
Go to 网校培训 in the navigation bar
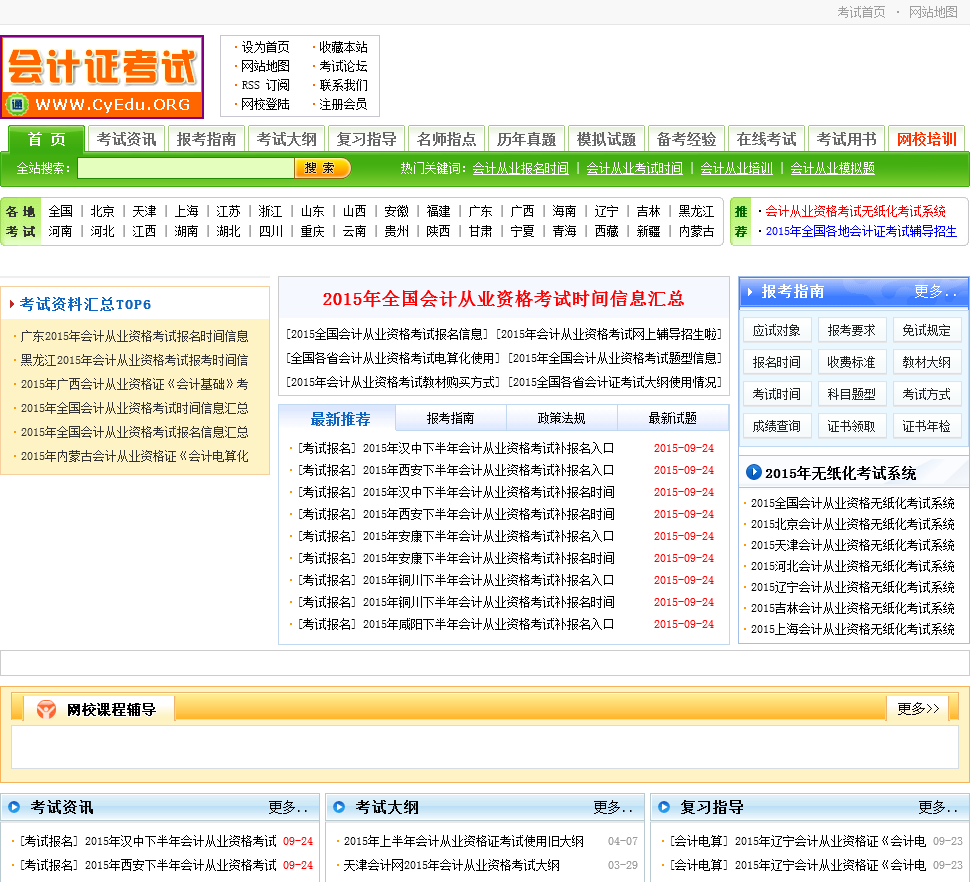[x=927, y=139]
